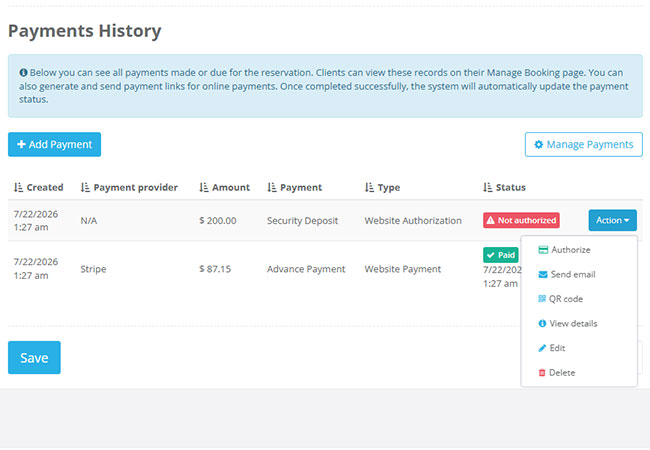This screenshot has width=650, height=450.
Task: Click the envelope icon beside Send email
Action: pos(543,274)
